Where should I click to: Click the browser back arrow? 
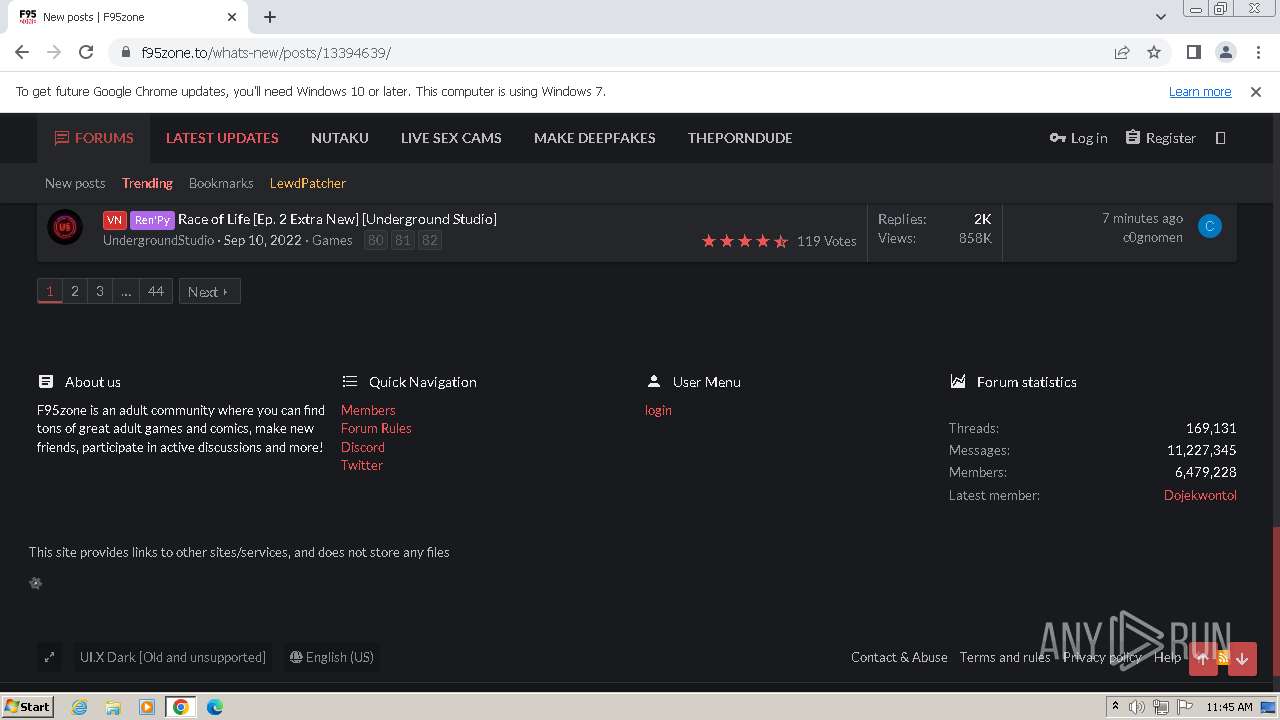[x=22, y=52]
